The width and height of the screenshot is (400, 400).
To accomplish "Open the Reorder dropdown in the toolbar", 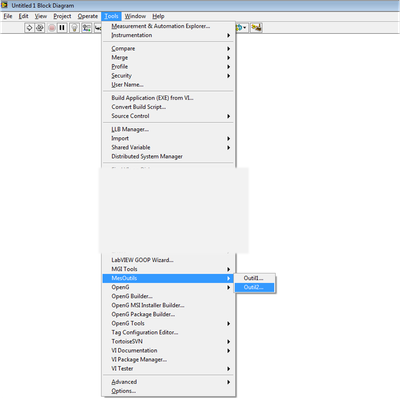I will (242, 28).
